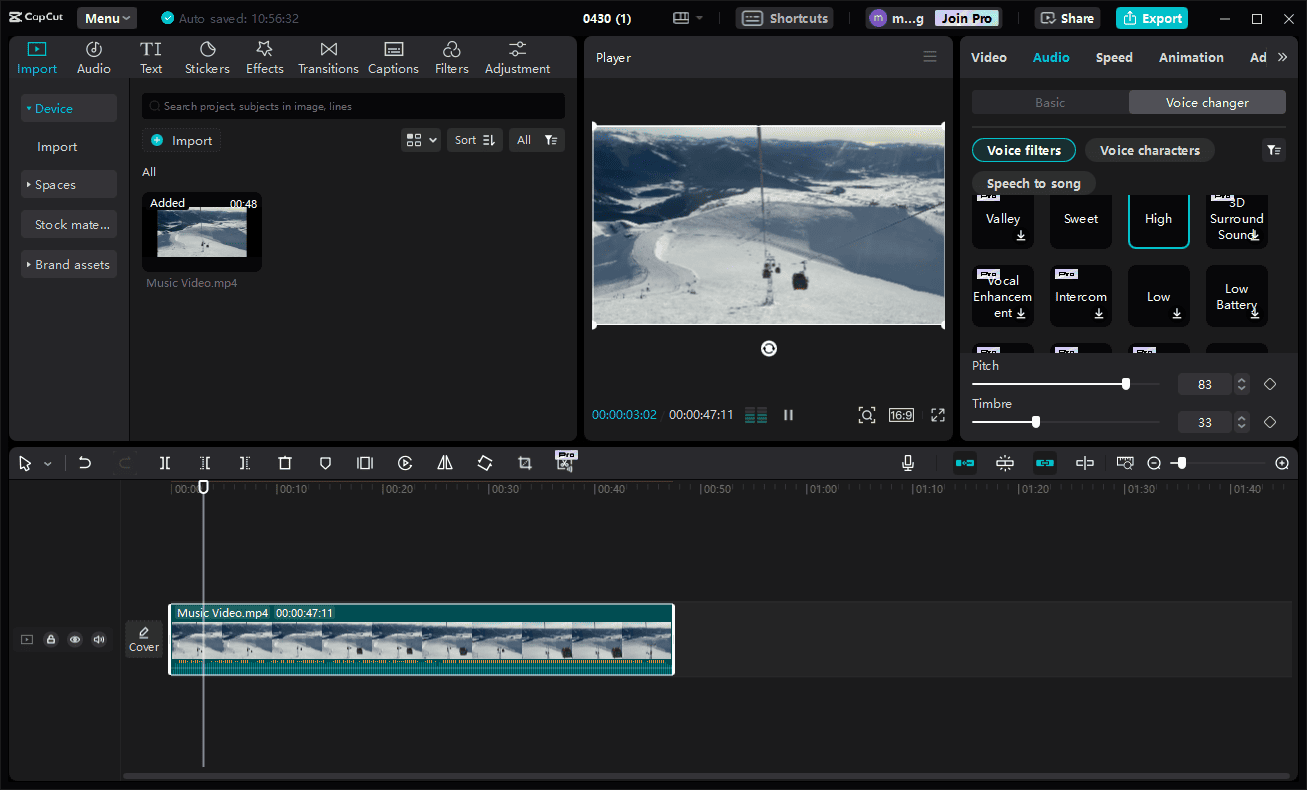Viewport: 1307px width, 790px height.
Task: Click the Cover edit button
Action: (144, 639)
